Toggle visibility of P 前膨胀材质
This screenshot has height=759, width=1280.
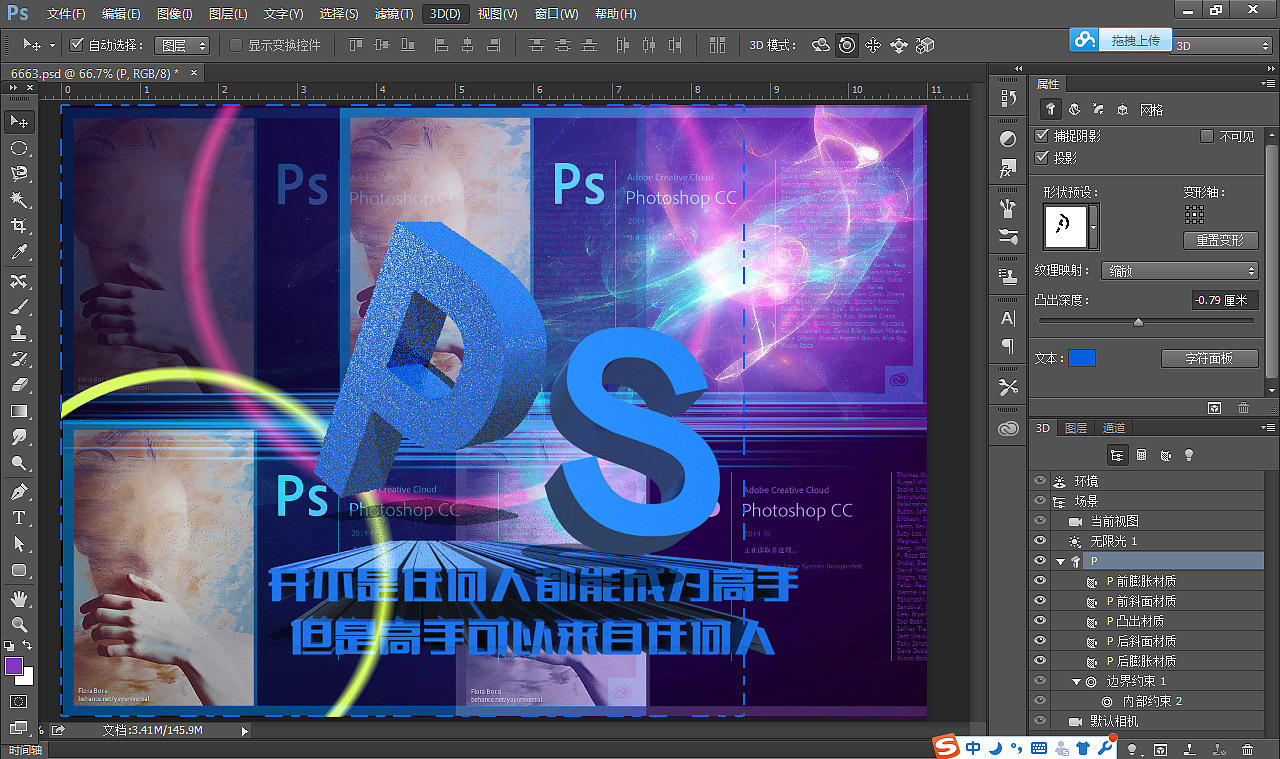1040,581
